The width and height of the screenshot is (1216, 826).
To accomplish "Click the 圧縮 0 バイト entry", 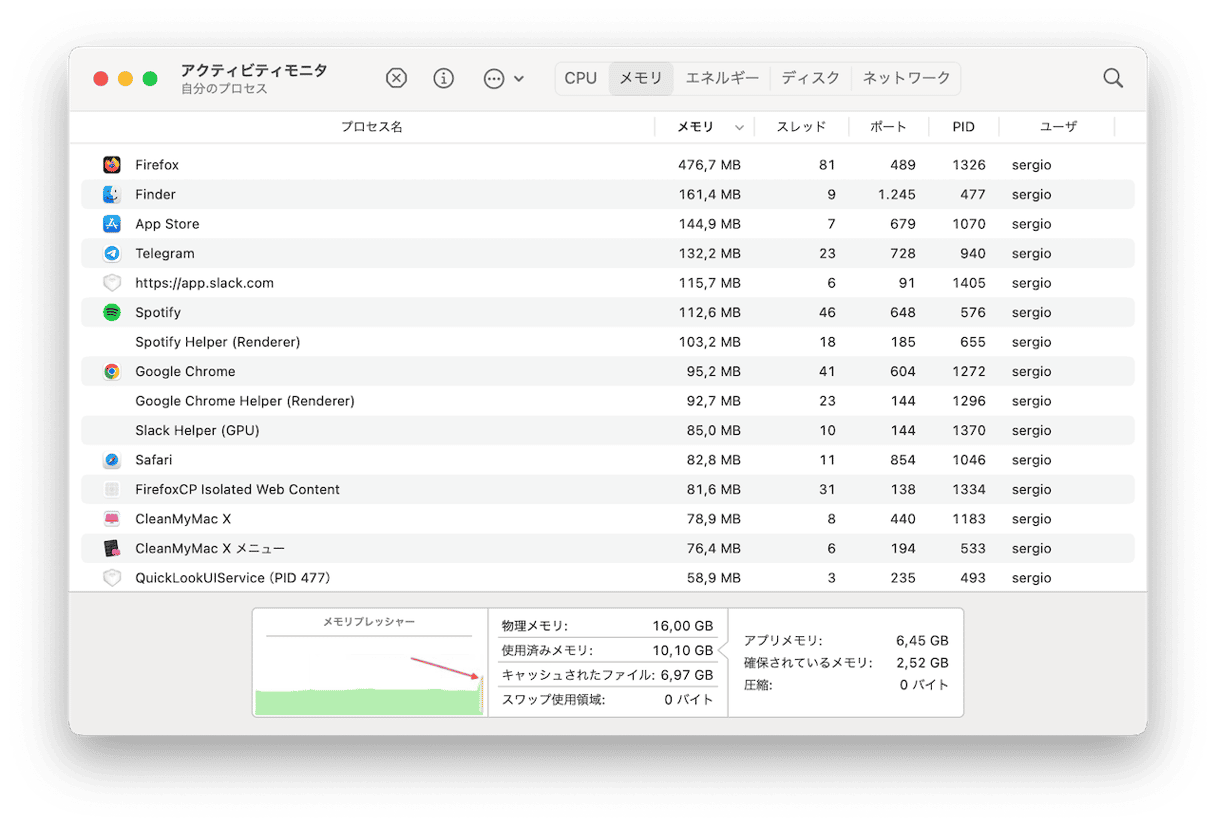I will coord(846,685).
